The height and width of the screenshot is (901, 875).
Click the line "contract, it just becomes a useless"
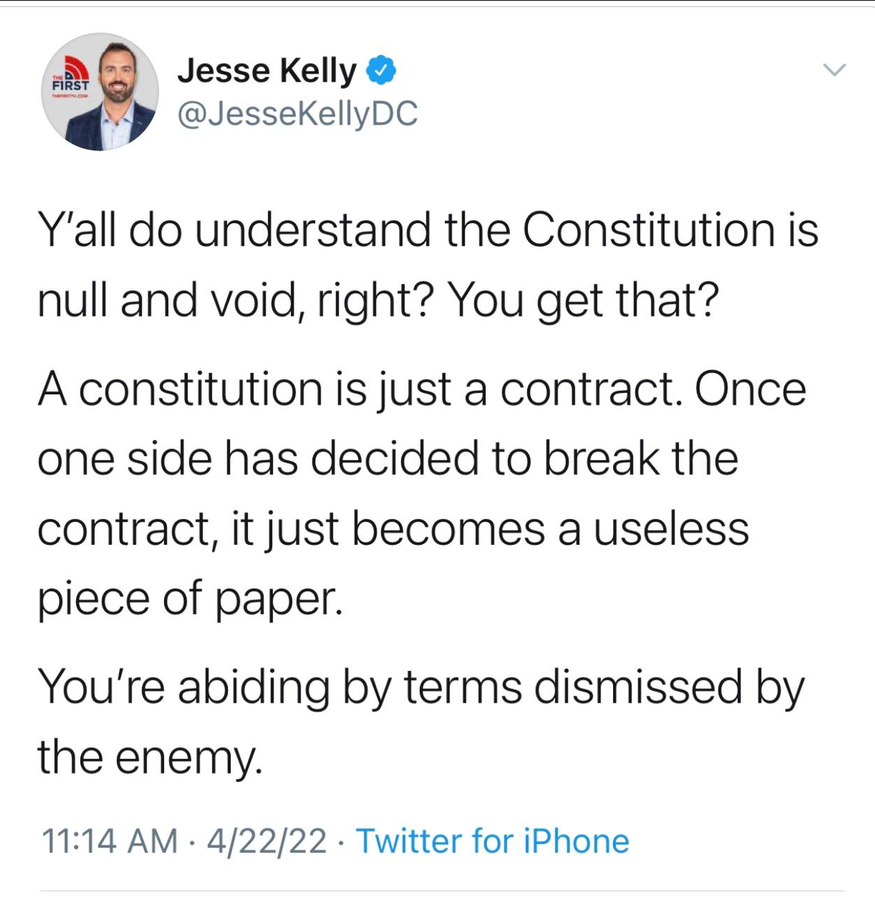(392, 528)
